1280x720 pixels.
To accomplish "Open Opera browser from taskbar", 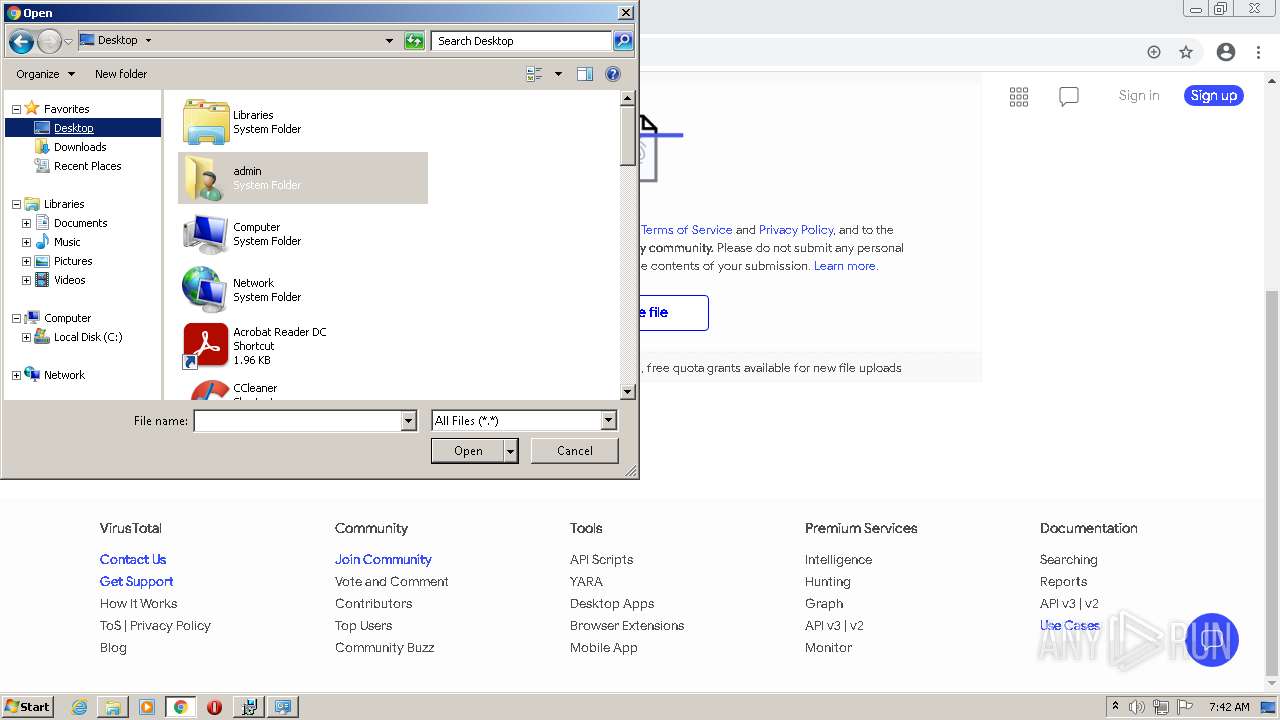I will click(214, 707).
